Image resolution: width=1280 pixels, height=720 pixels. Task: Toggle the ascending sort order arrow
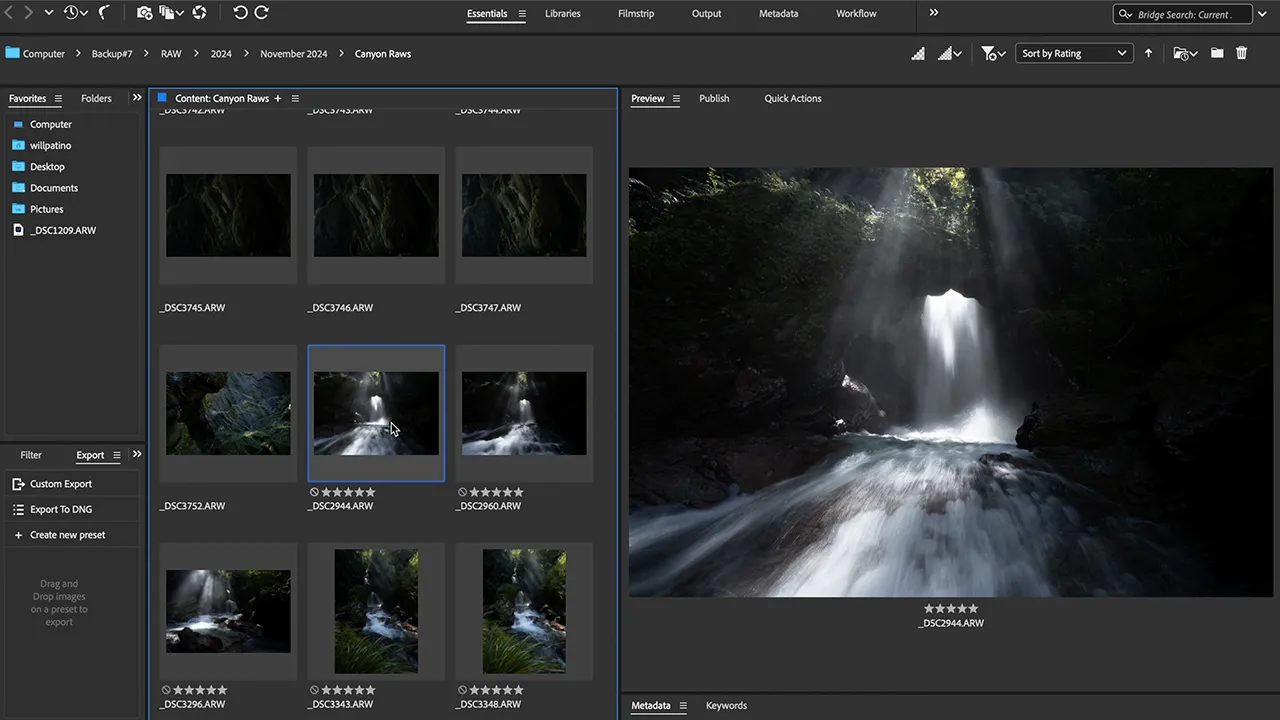point(1148,53)
